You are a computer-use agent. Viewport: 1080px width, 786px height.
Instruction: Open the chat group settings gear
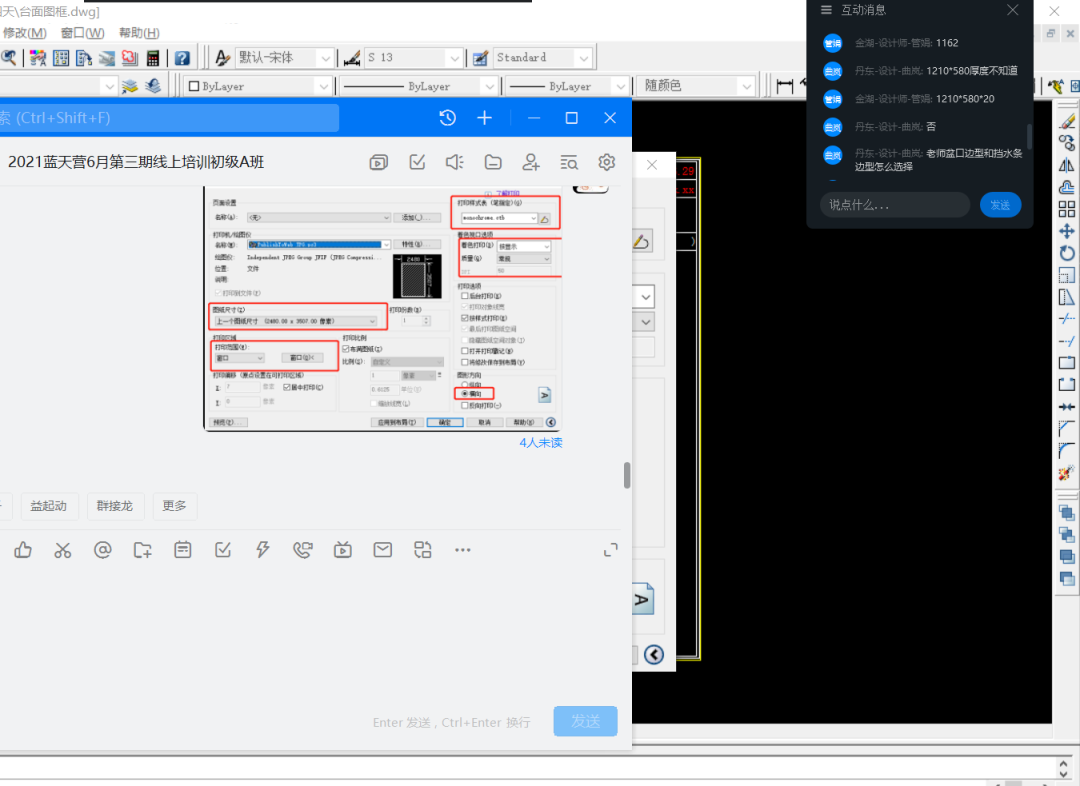point(606,162)
